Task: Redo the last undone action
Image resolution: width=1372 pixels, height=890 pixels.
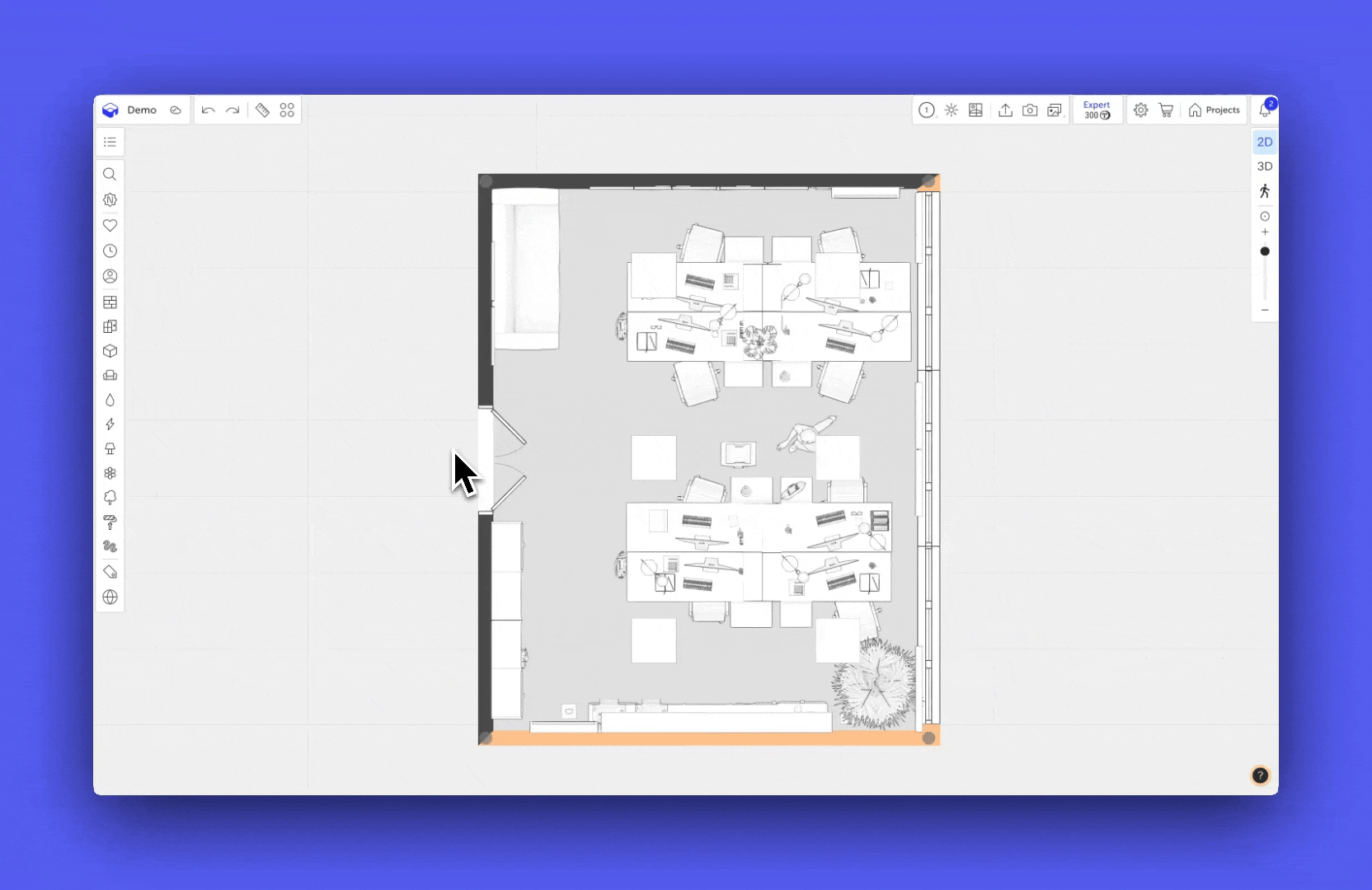Action: pos(233,110)
